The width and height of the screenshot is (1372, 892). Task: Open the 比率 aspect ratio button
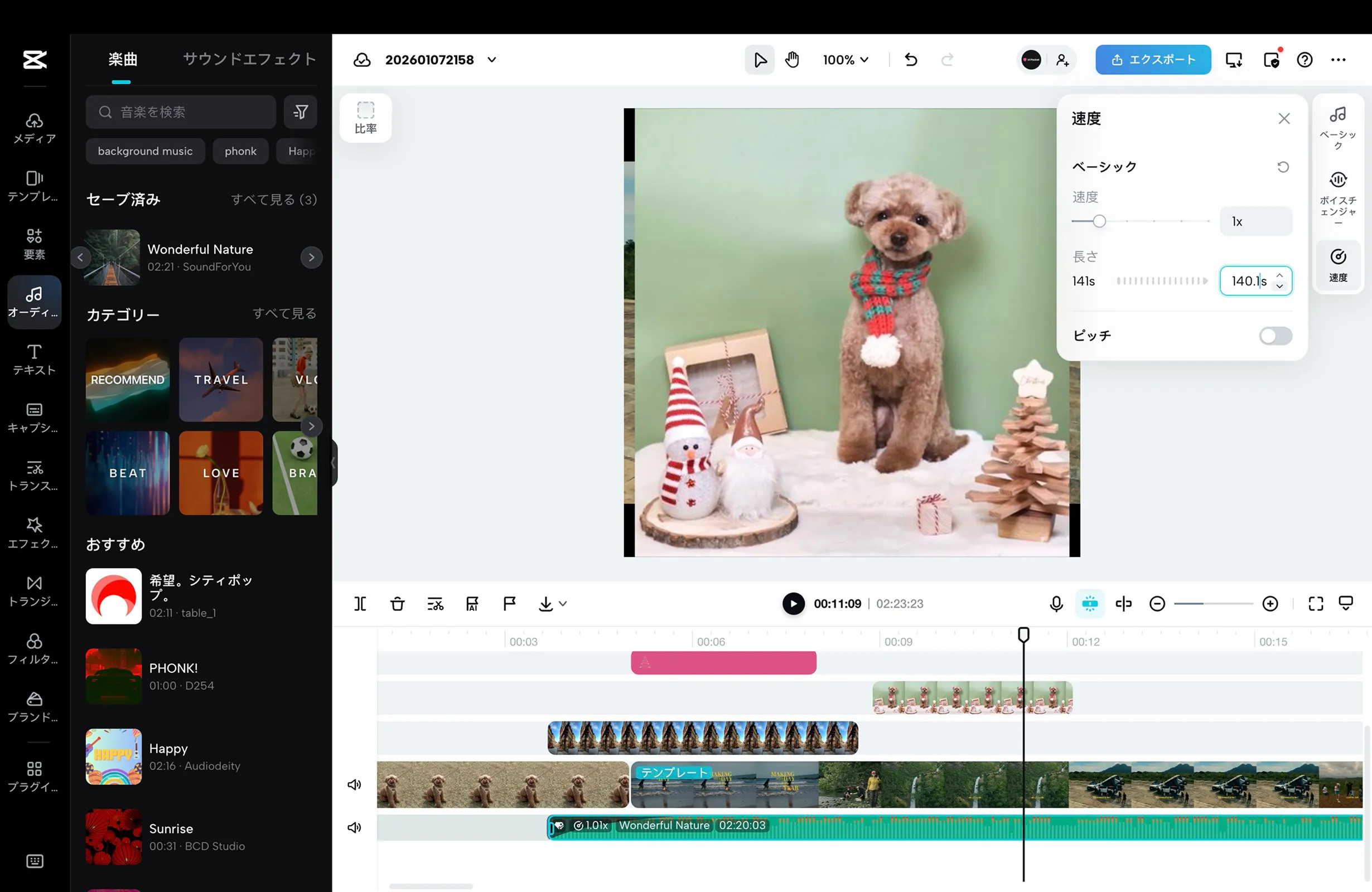[x=365, y=118]
